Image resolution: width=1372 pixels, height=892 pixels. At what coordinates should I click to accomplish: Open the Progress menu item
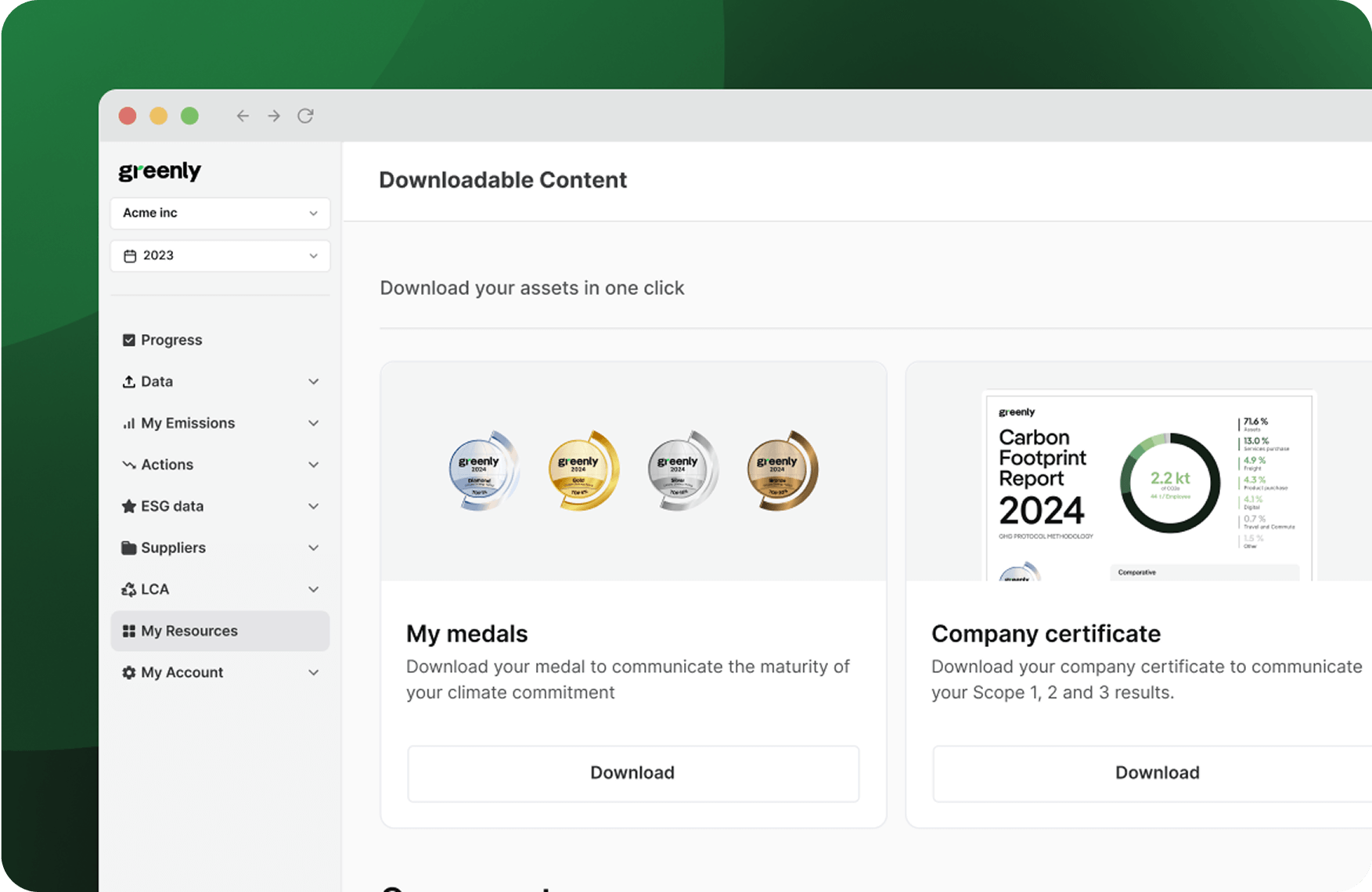click(220, 340)
